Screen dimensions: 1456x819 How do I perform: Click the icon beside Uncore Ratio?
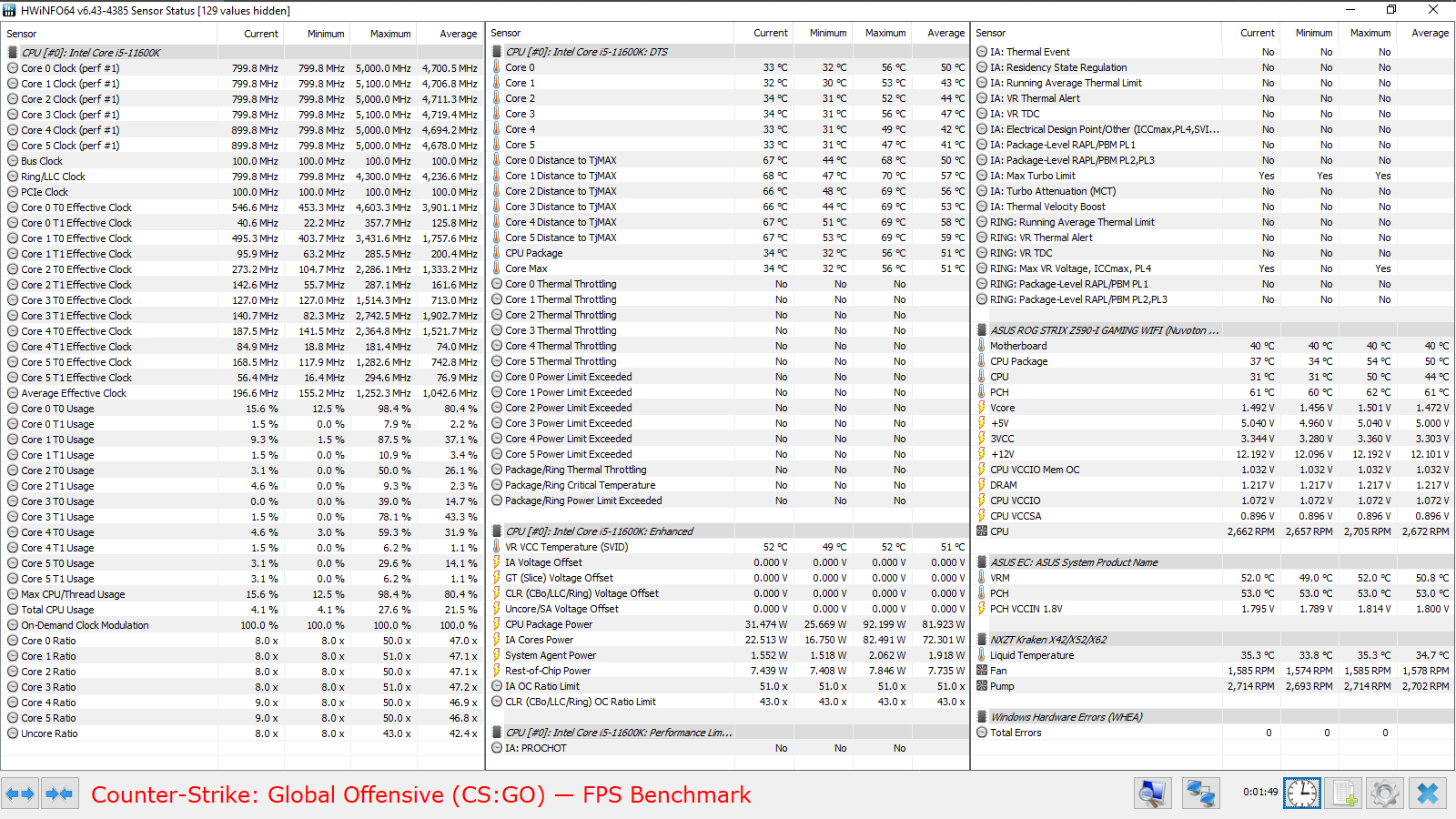coord(13,733)
